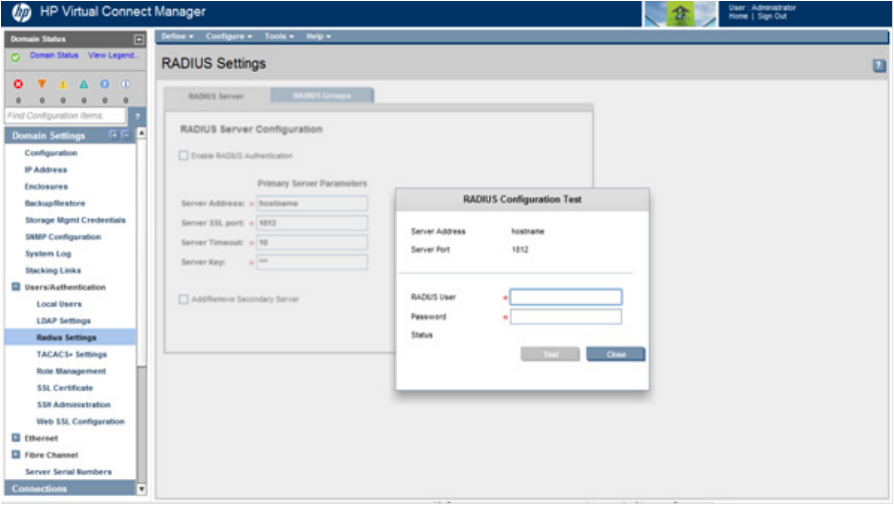894x506 pixels.
Task: Open the Tools menu
Action: (279, 37)
